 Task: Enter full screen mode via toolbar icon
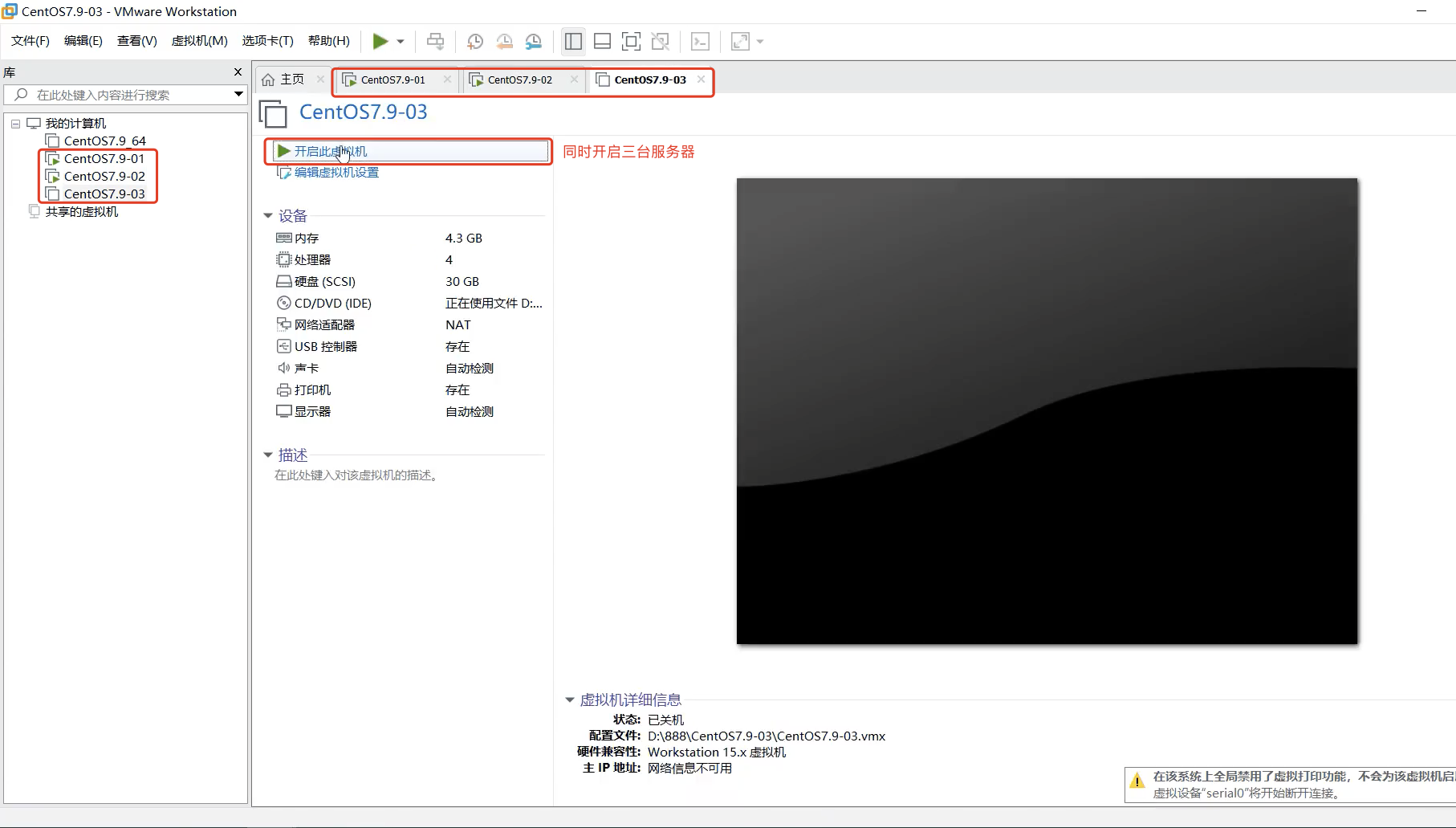632,41
